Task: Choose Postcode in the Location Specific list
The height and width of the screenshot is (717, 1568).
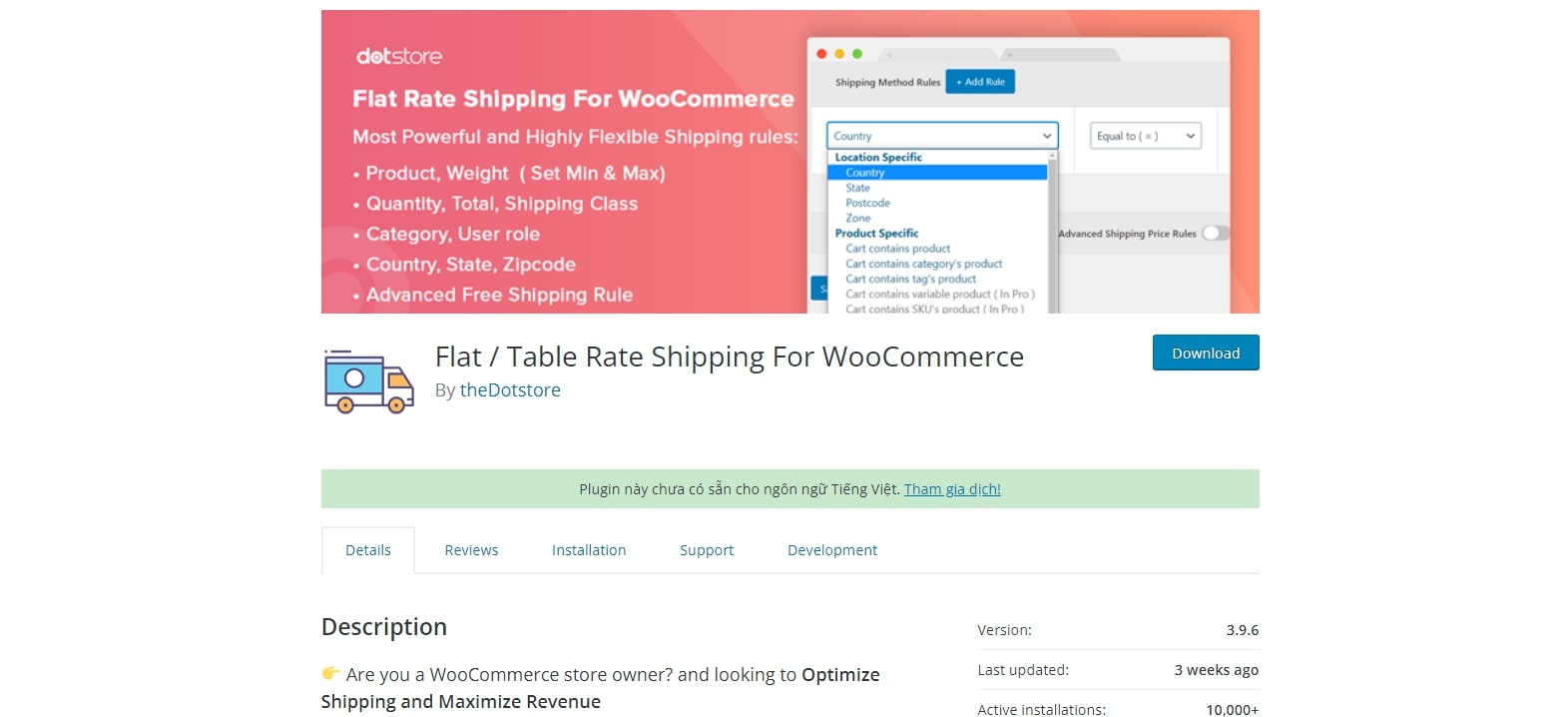Action: tap(868, 203)
